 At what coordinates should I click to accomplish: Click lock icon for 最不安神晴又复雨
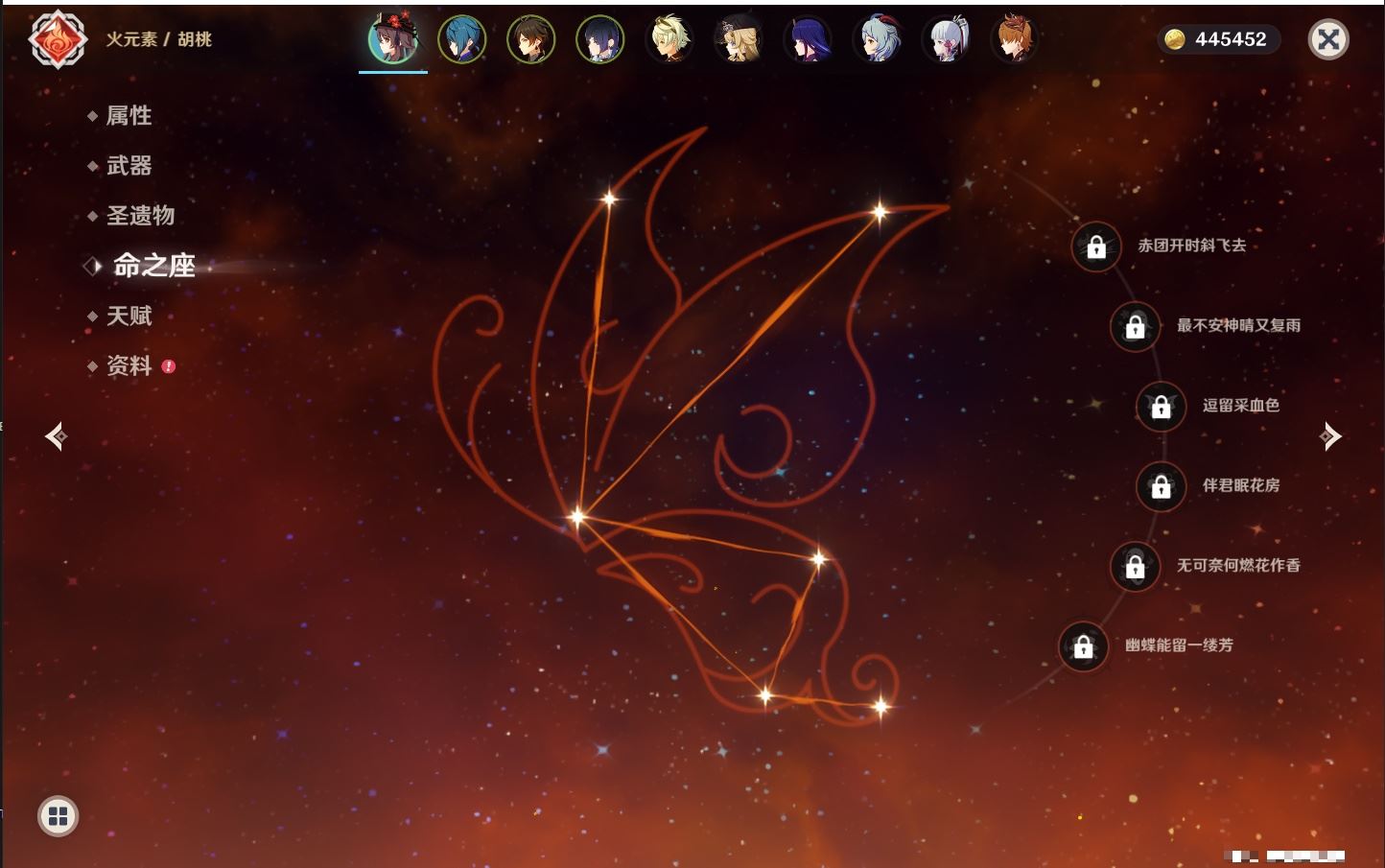pos(1135,327)
